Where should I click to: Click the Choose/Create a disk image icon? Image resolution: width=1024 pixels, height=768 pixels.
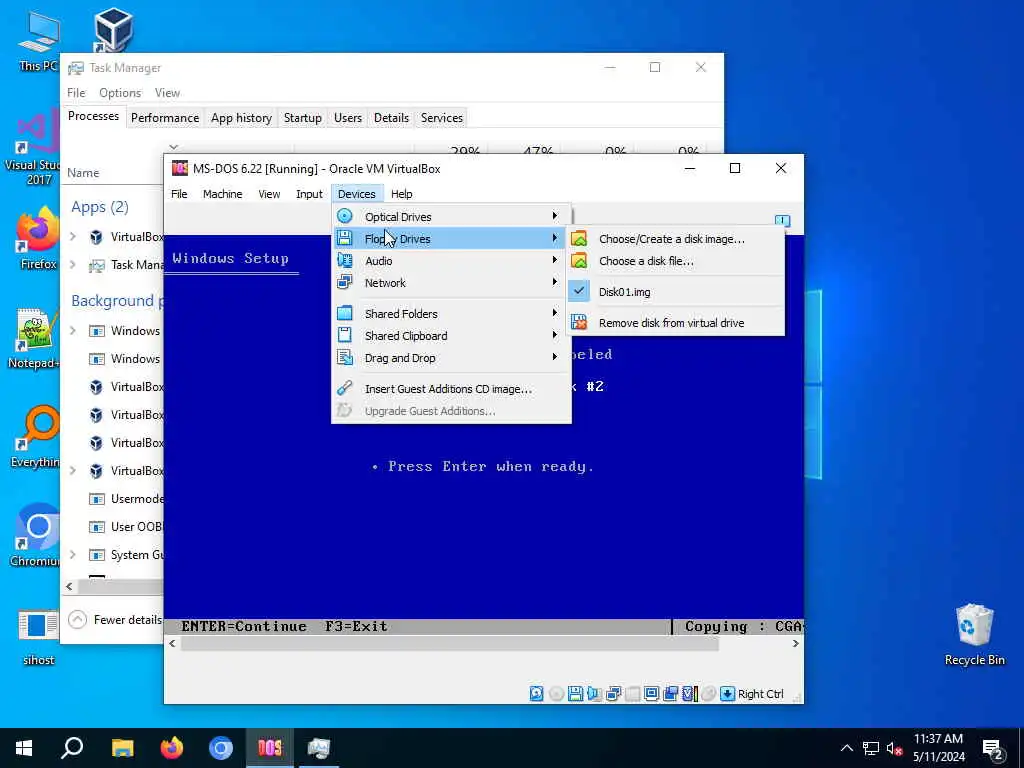pyautogui.click(x=579, y=239)
